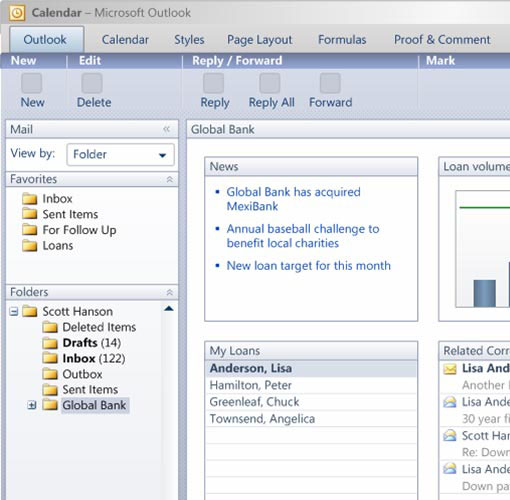Click the Reply icon
Viewport: 510px width, 500px height.
click(214, 83)
